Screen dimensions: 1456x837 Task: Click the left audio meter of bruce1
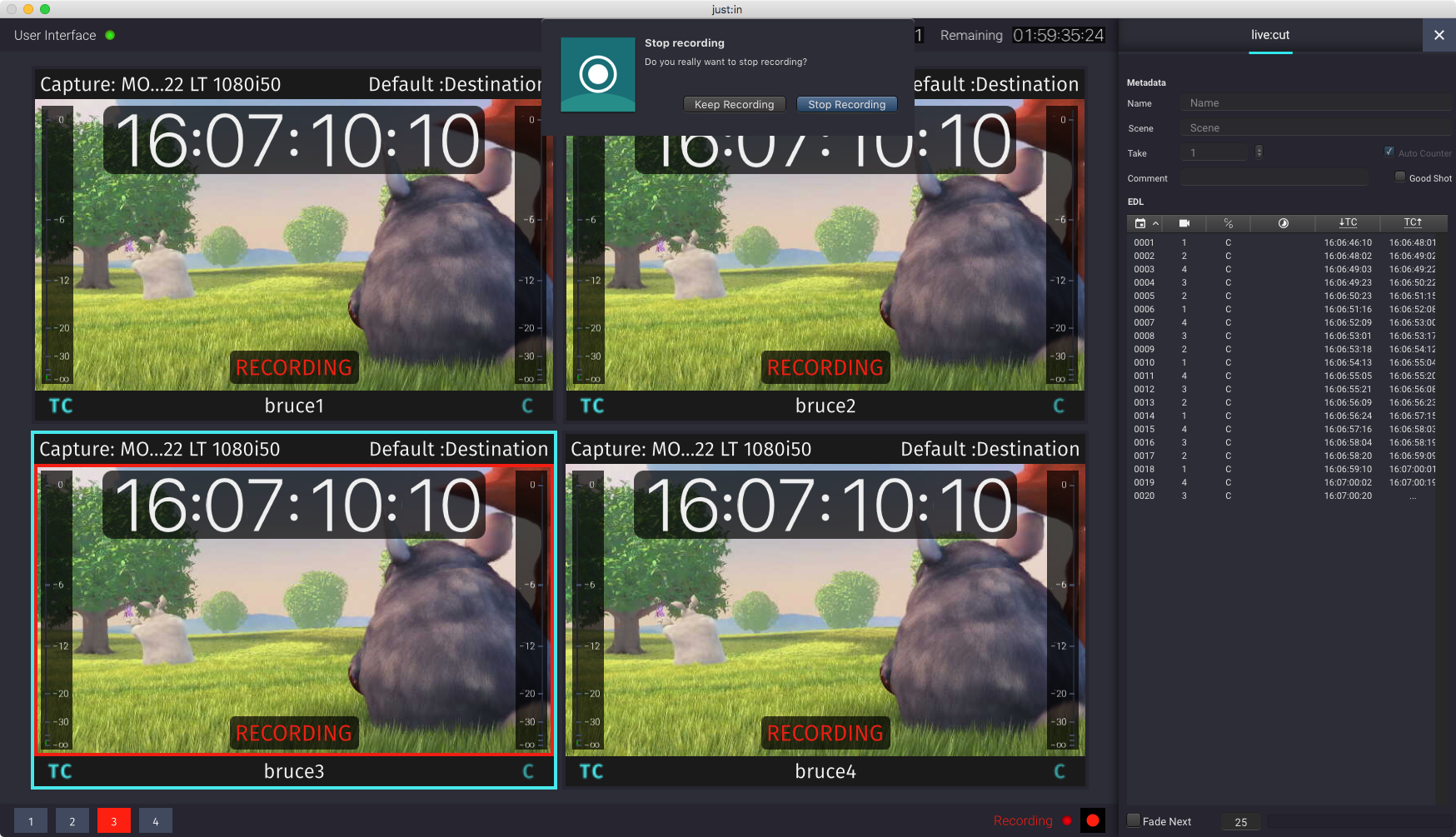(58, 245)
